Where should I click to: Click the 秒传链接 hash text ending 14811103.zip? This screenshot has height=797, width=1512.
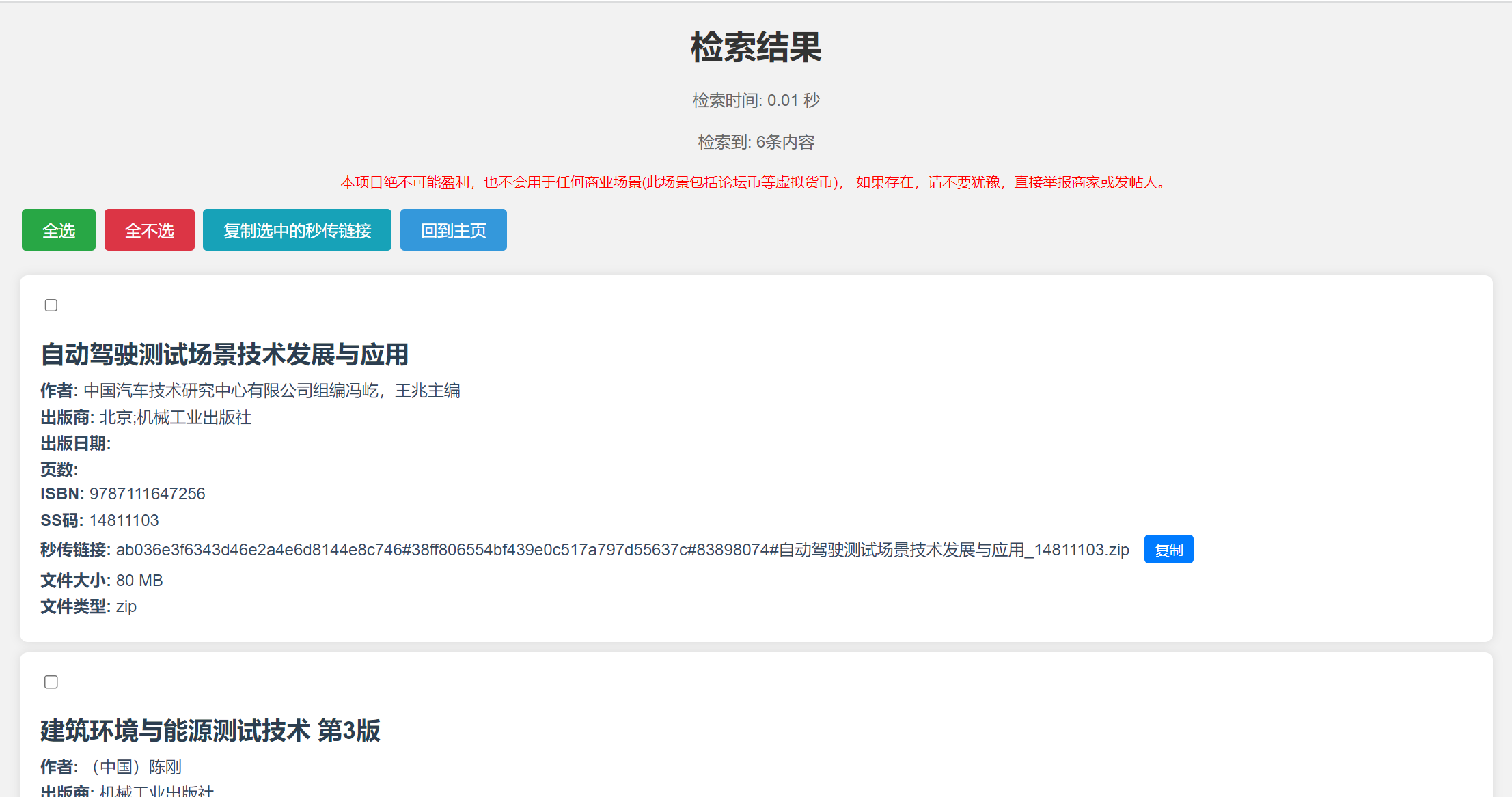pyautogui.click(x=622, y=550)
